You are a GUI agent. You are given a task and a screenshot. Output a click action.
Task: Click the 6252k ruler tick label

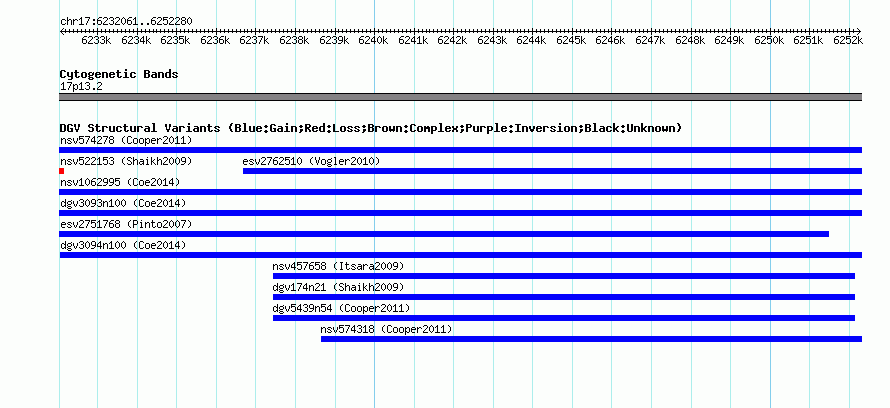[848, 41]
